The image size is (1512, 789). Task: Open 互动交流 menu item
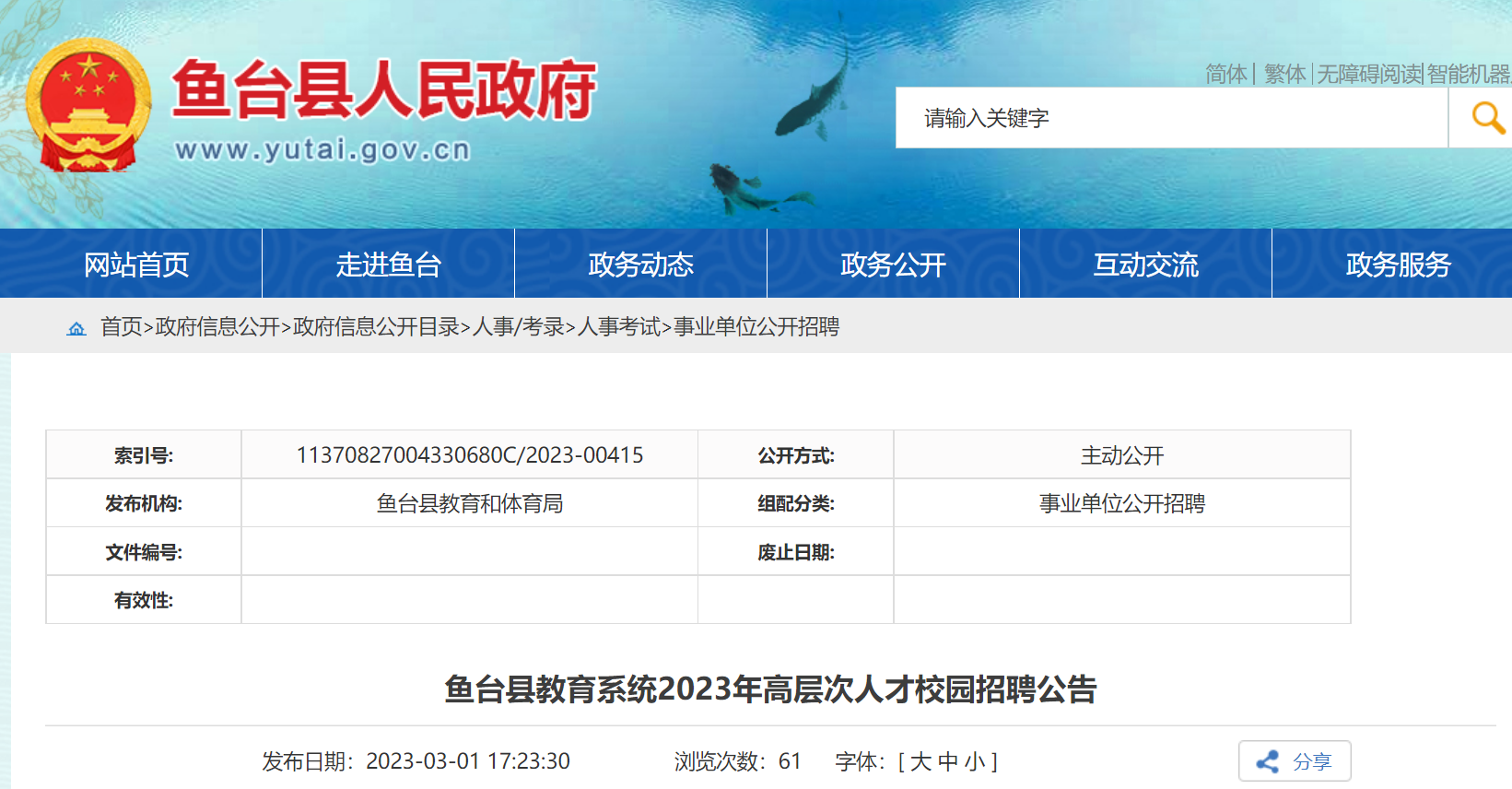pos(1146,265)
